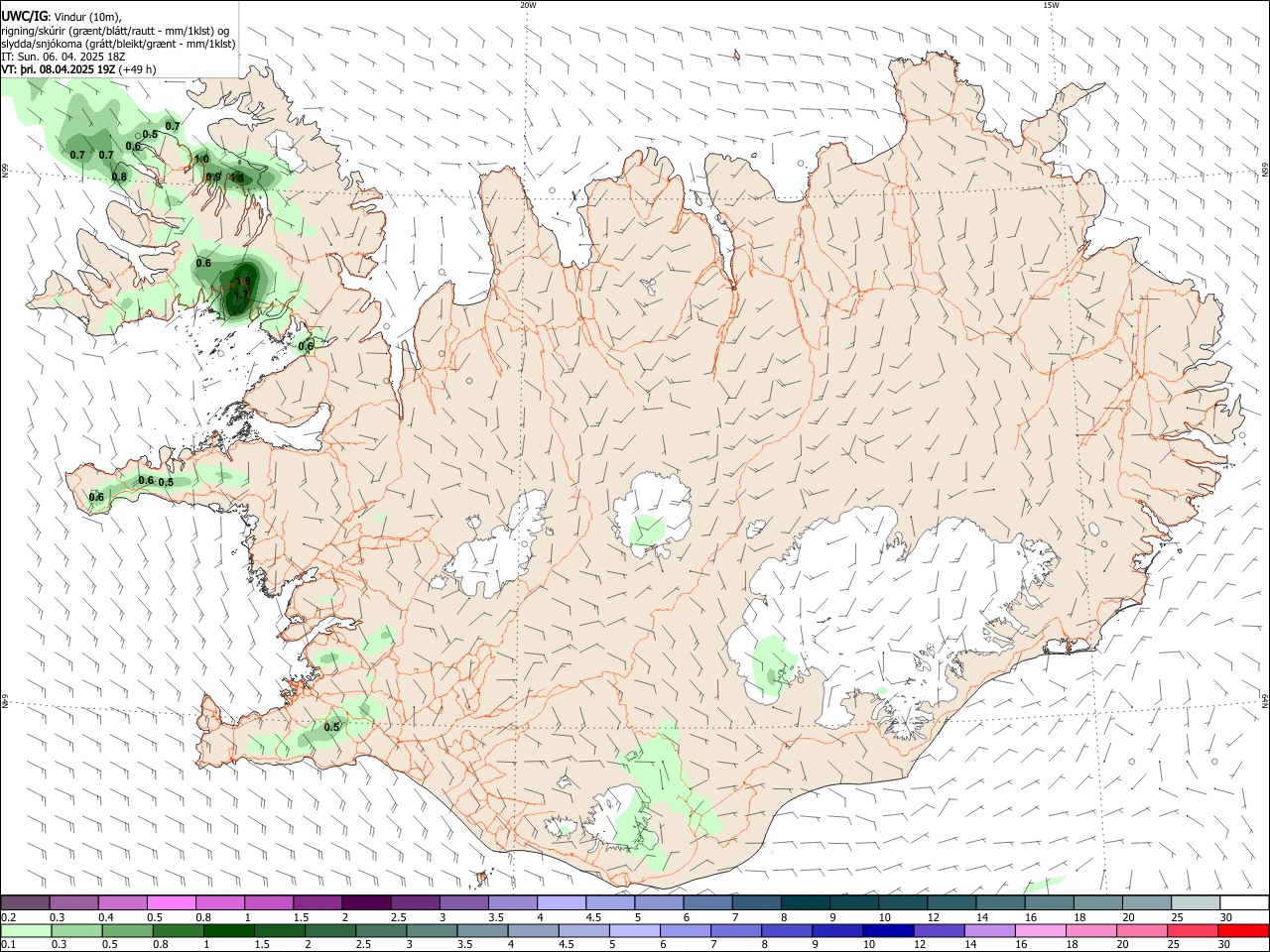Screen dimensions: 1270x952
Task: Click the 'slydda/snjókoma' legend description line
Action: 118,44
